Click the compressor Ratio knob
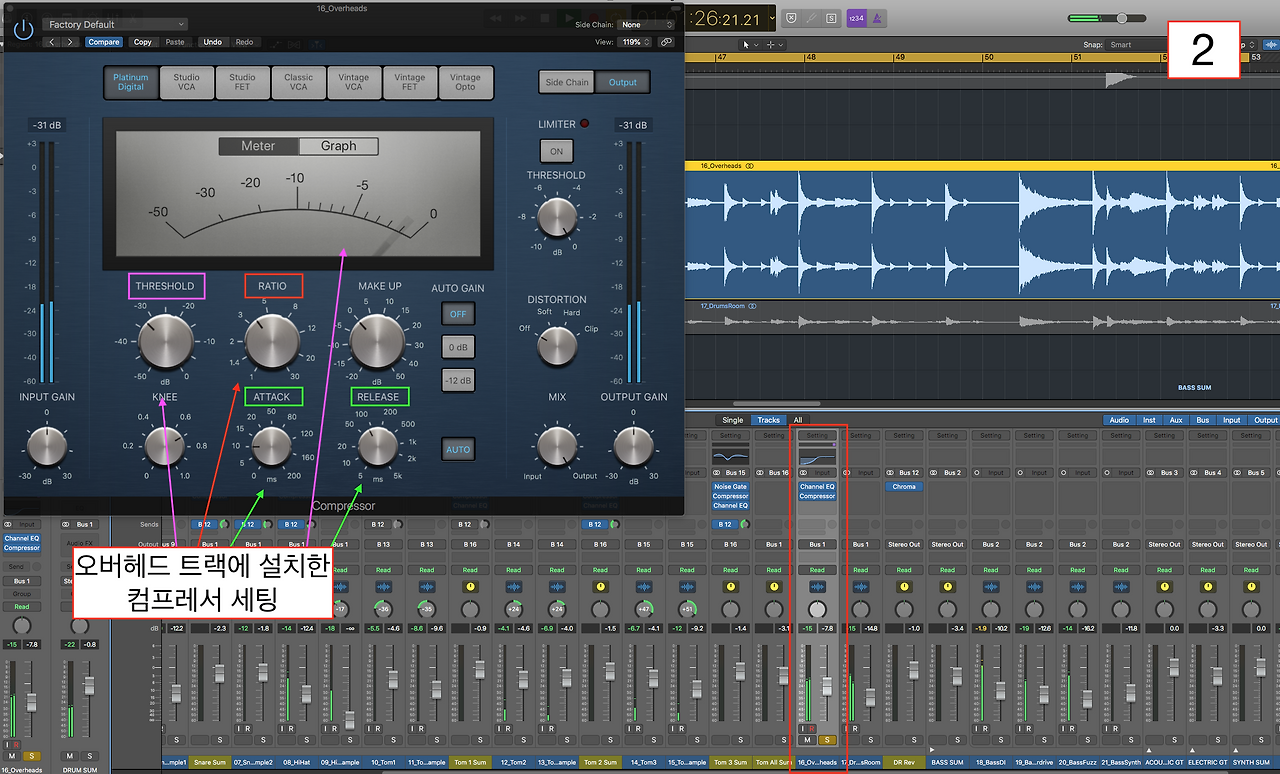The height and width of the screenshot is (774, 1280). pos(272,340)
